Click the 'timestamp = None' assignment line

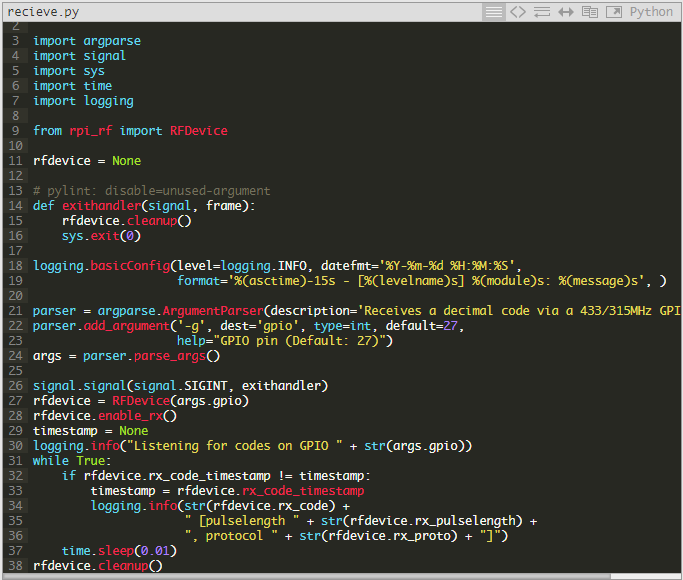pos(90,431)
